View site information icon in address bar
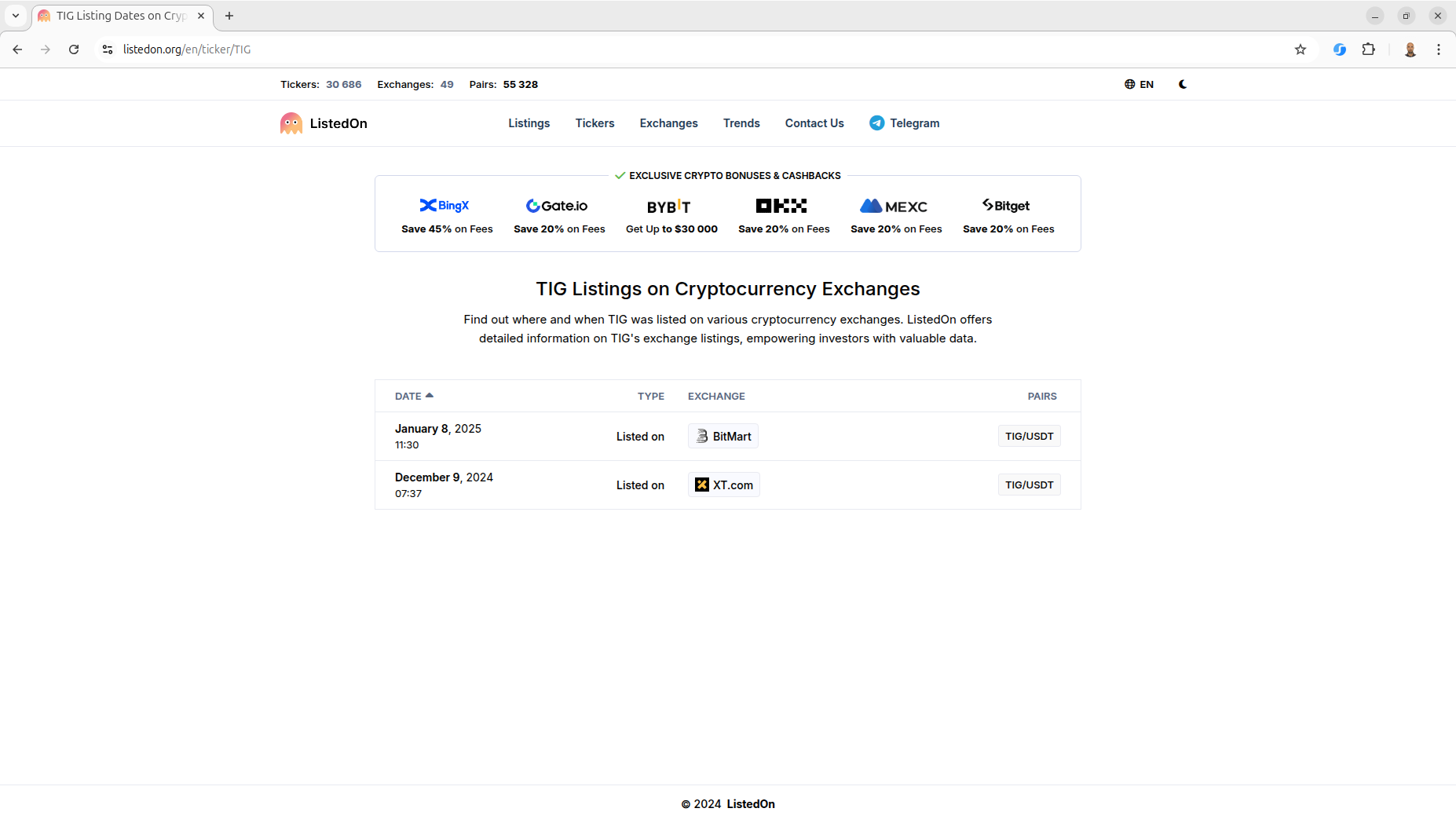This screenshot has width=1456, height=823. [x=108, y=49]
